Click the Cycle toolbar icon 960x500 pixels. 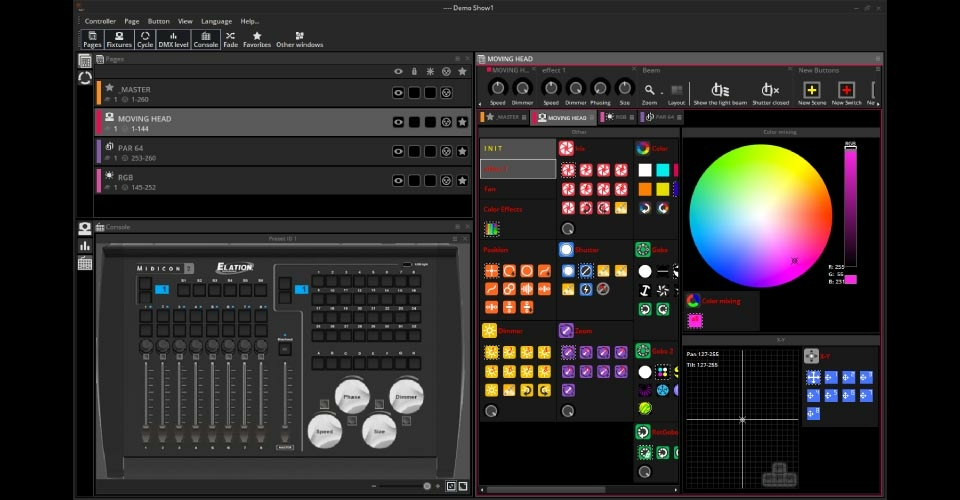tap(145, 39)
